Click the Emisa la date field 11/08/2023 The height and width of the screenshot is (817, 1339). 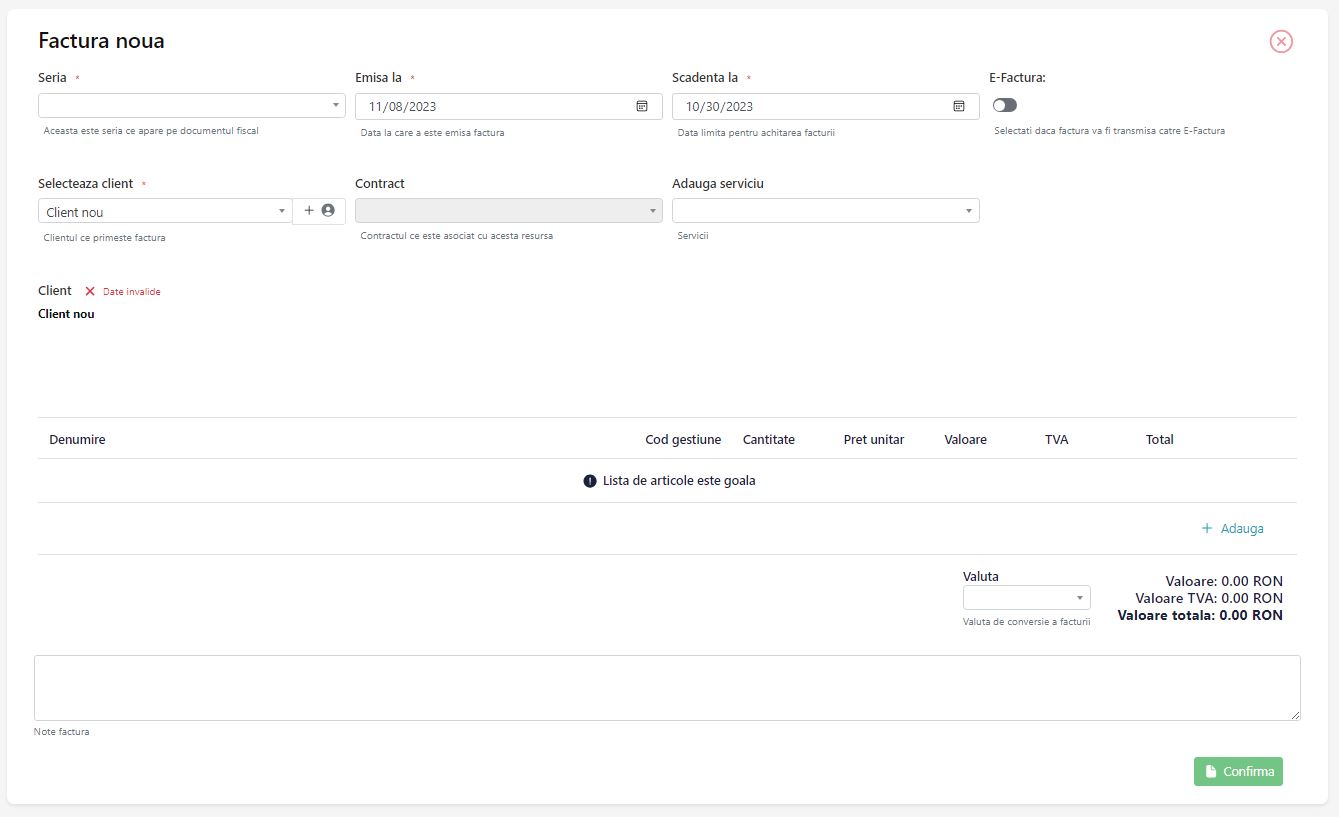pos(509,106)
